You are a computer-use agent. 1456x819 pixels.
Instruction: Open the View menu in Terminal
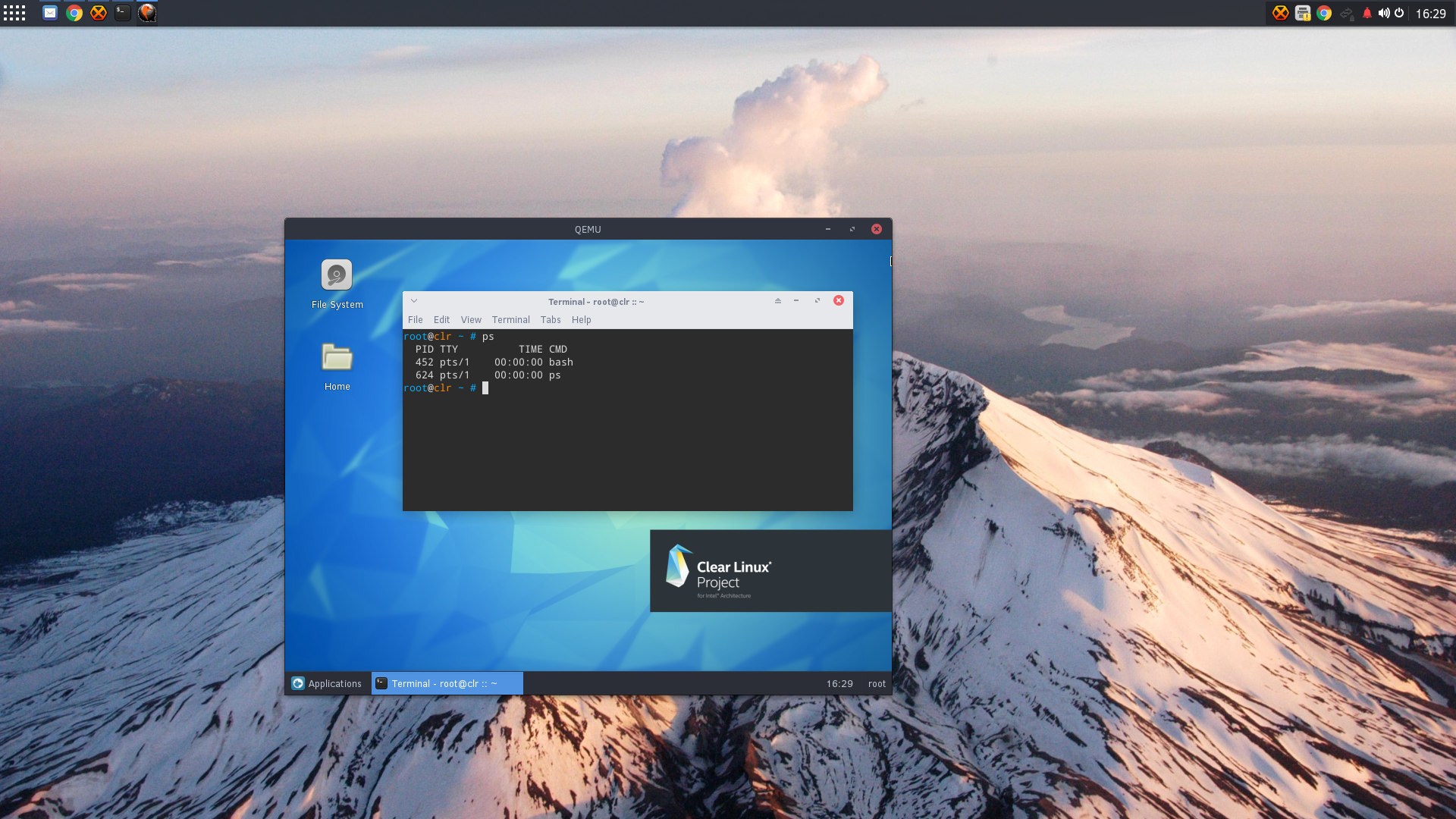click(x=471, y=320)
